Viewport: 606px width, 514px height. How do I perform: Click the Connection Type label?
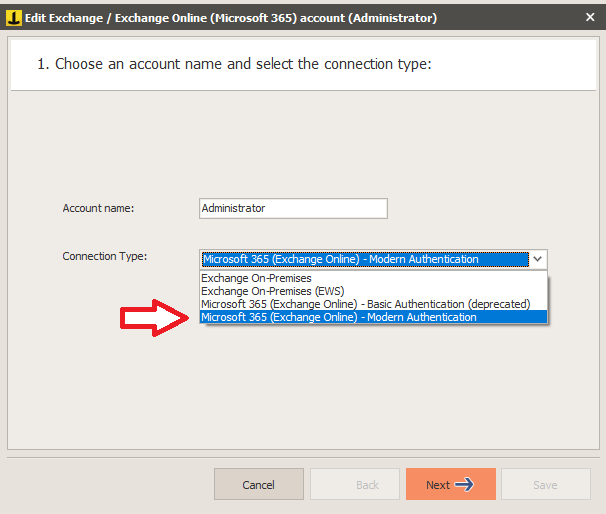click(x=105, y=256)
